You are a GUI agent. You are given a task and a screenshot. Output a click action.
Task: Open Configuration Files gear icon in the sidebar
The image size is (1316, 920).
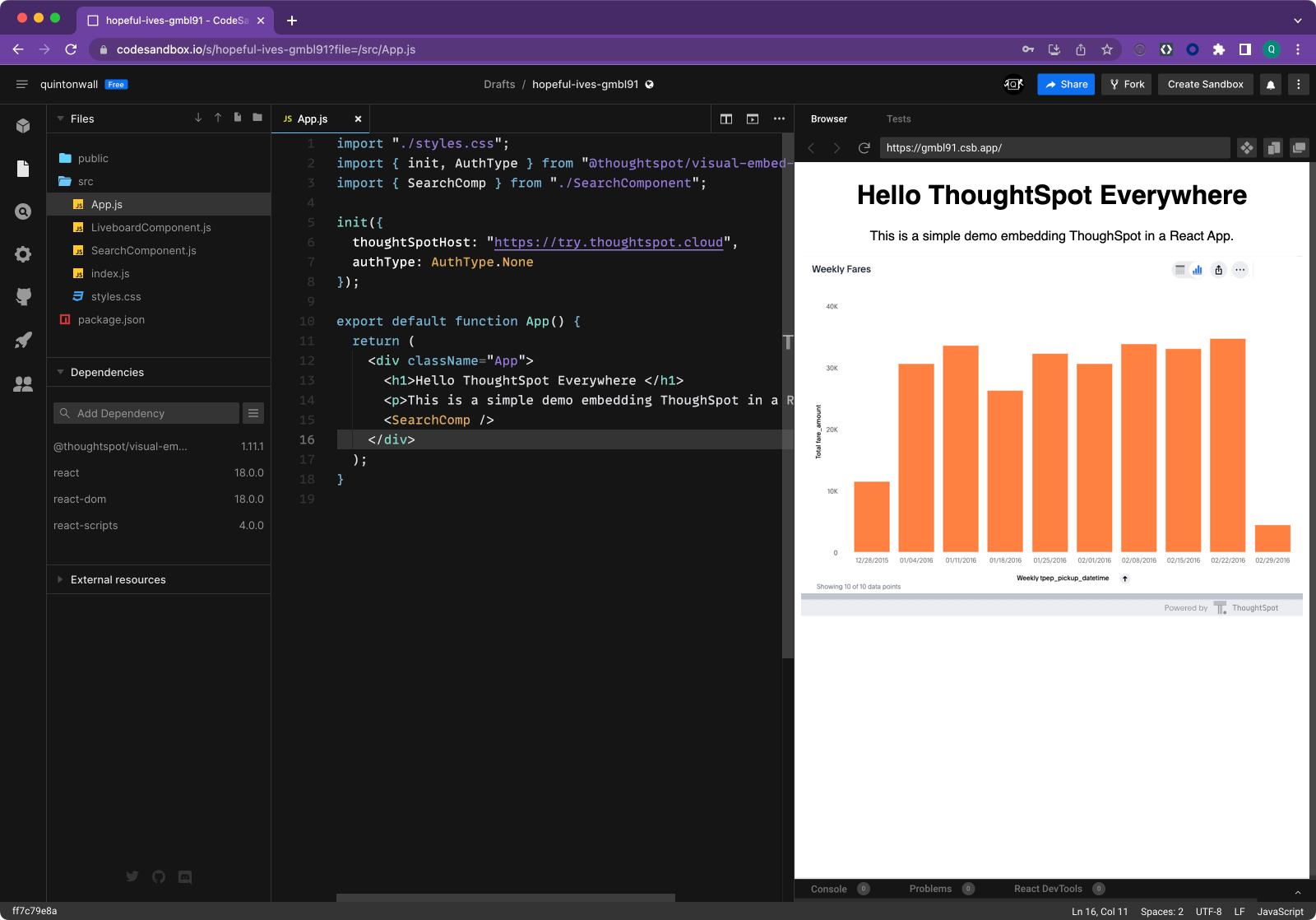pyautogui.click(x=23, y=254)
